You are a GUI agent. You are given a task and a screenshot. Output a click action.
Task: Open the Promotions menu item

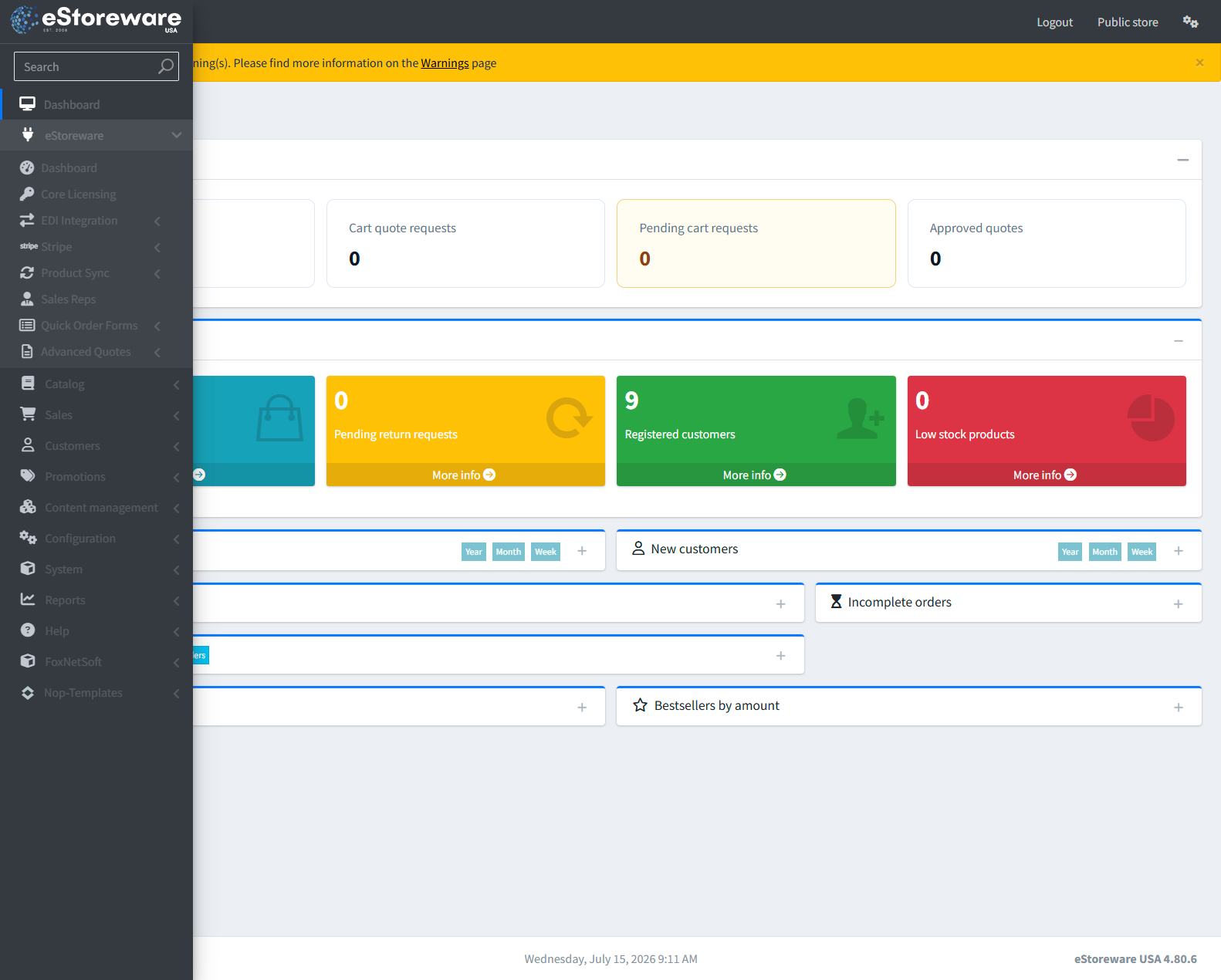(96, 476)
